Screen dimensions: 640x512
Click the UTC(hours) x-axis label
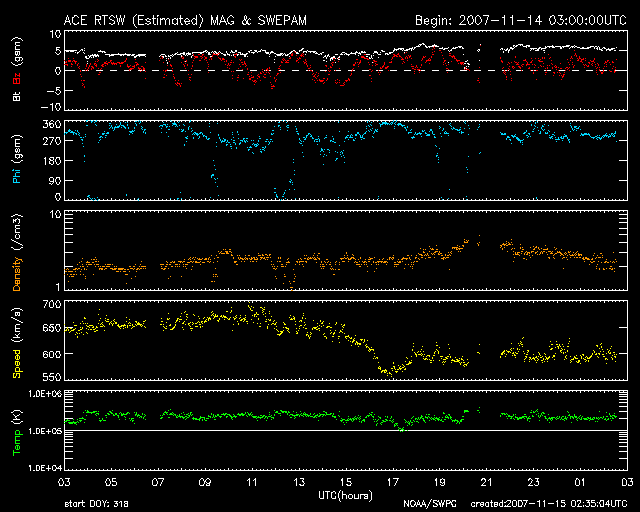(x=346, y=495)
